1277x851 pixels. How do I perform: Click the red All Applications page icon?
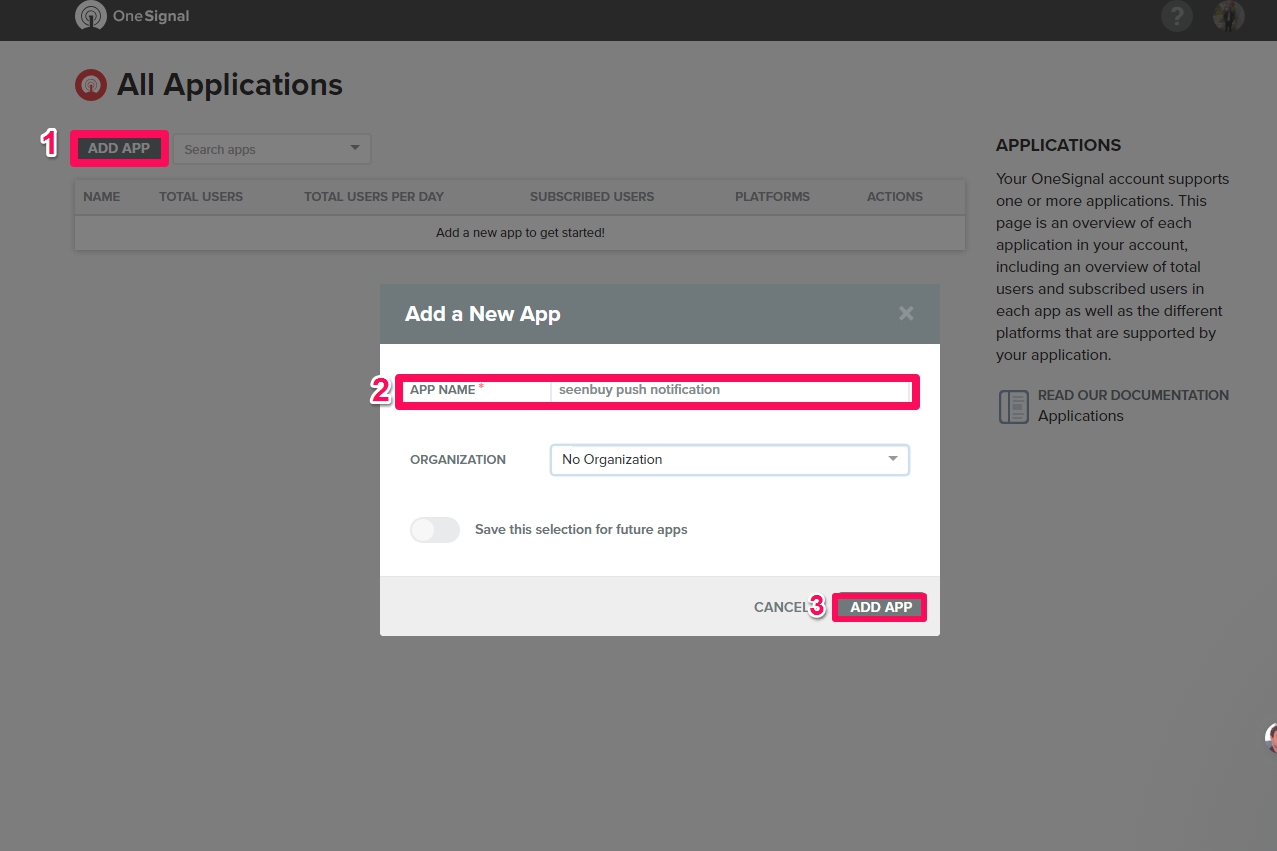tap(91, 85)
